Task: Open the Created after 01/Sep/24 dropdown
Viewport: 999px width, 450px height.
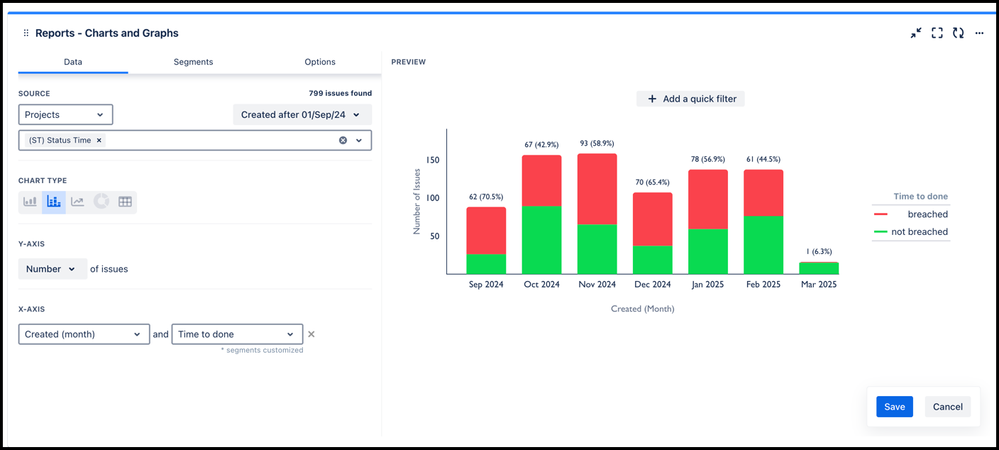Action: 302,115
